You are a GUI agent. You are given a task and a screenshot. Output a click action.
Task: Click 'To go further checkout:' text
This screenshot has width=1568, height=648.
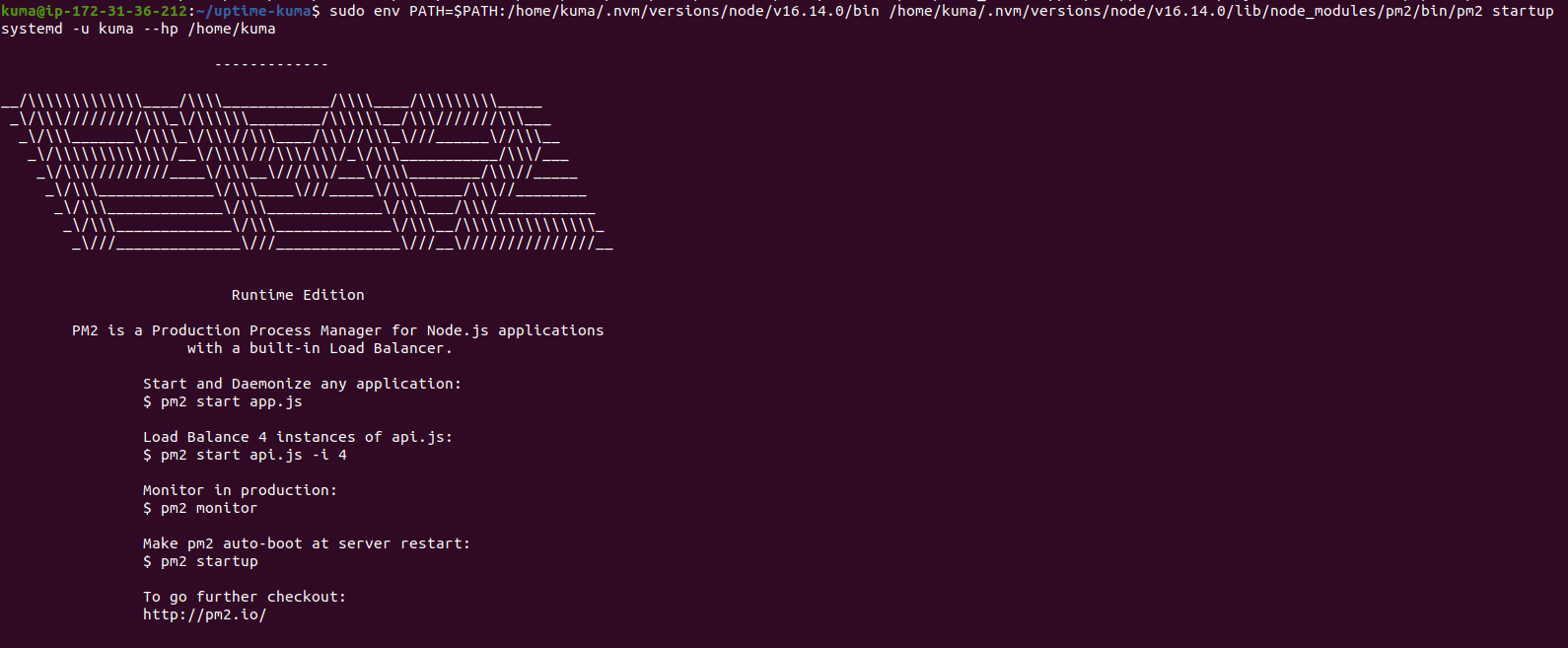245,597
